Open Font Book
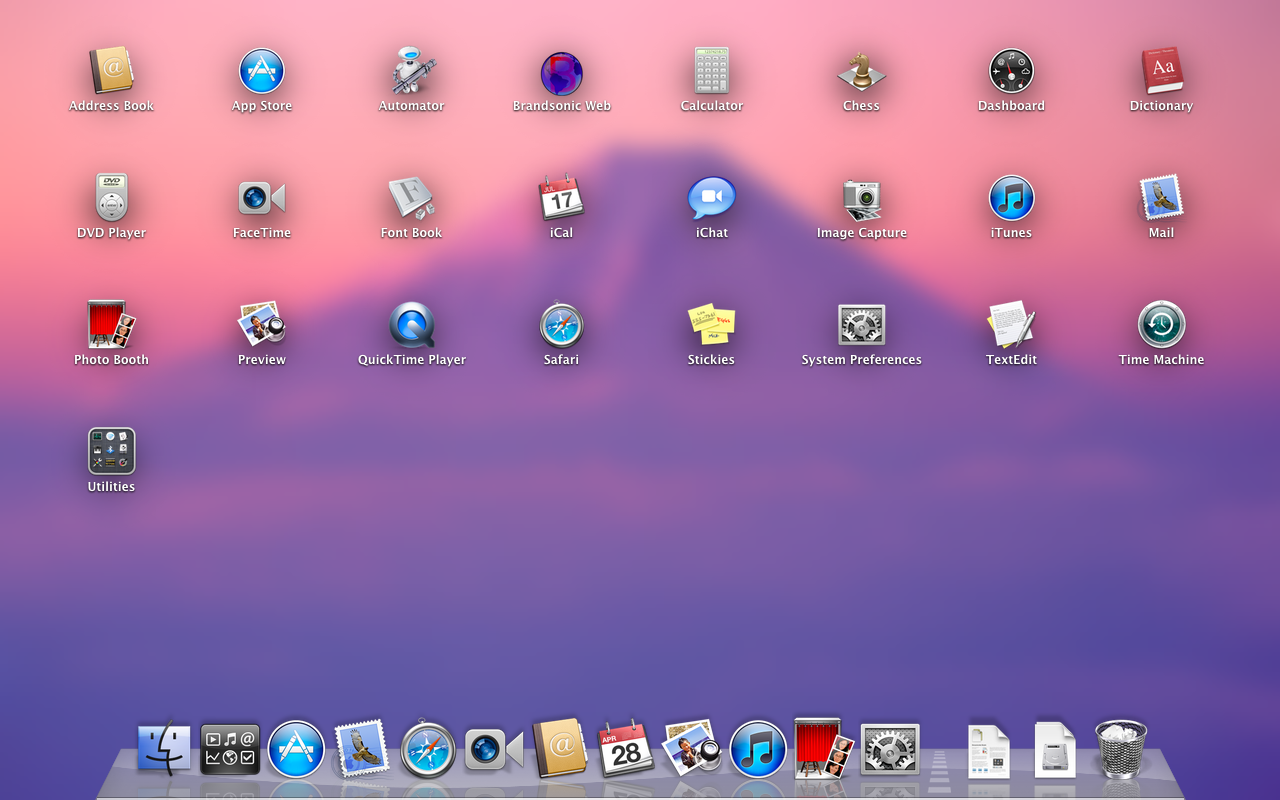 tap(412, 198)
